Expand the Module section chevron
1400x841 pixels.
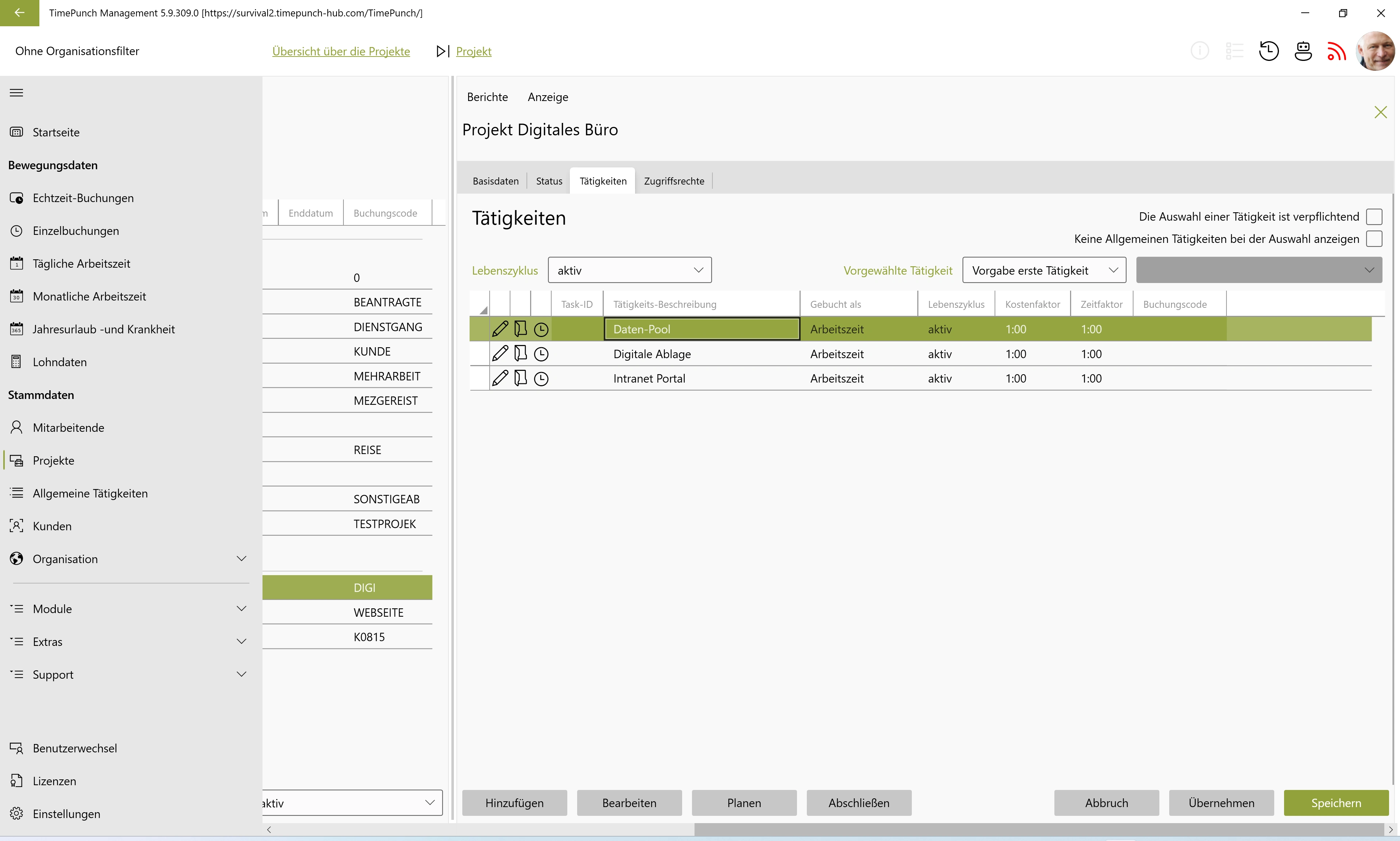[241, 609]
